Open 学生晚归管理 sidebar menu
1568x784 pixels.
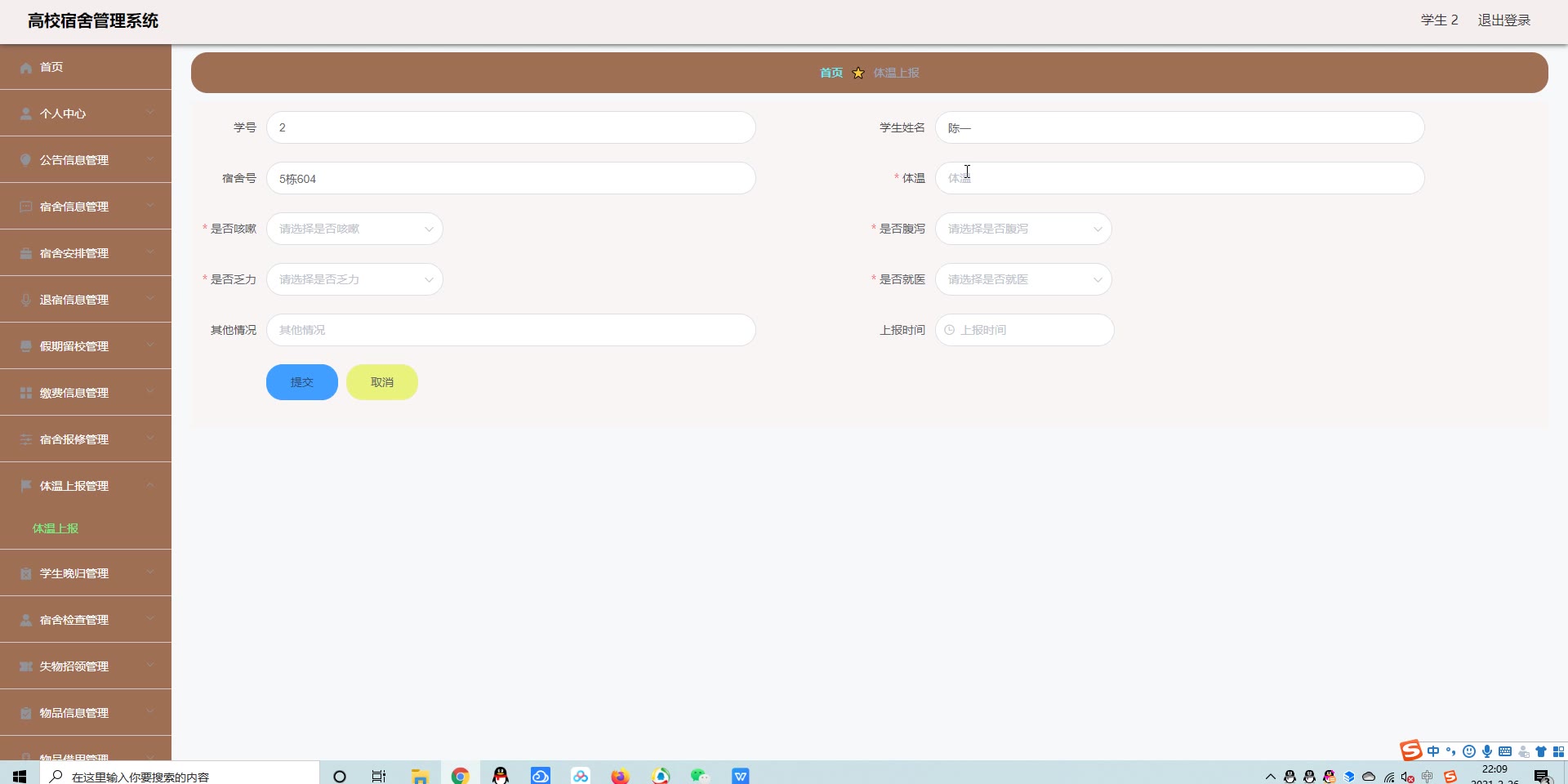(86, 573)
